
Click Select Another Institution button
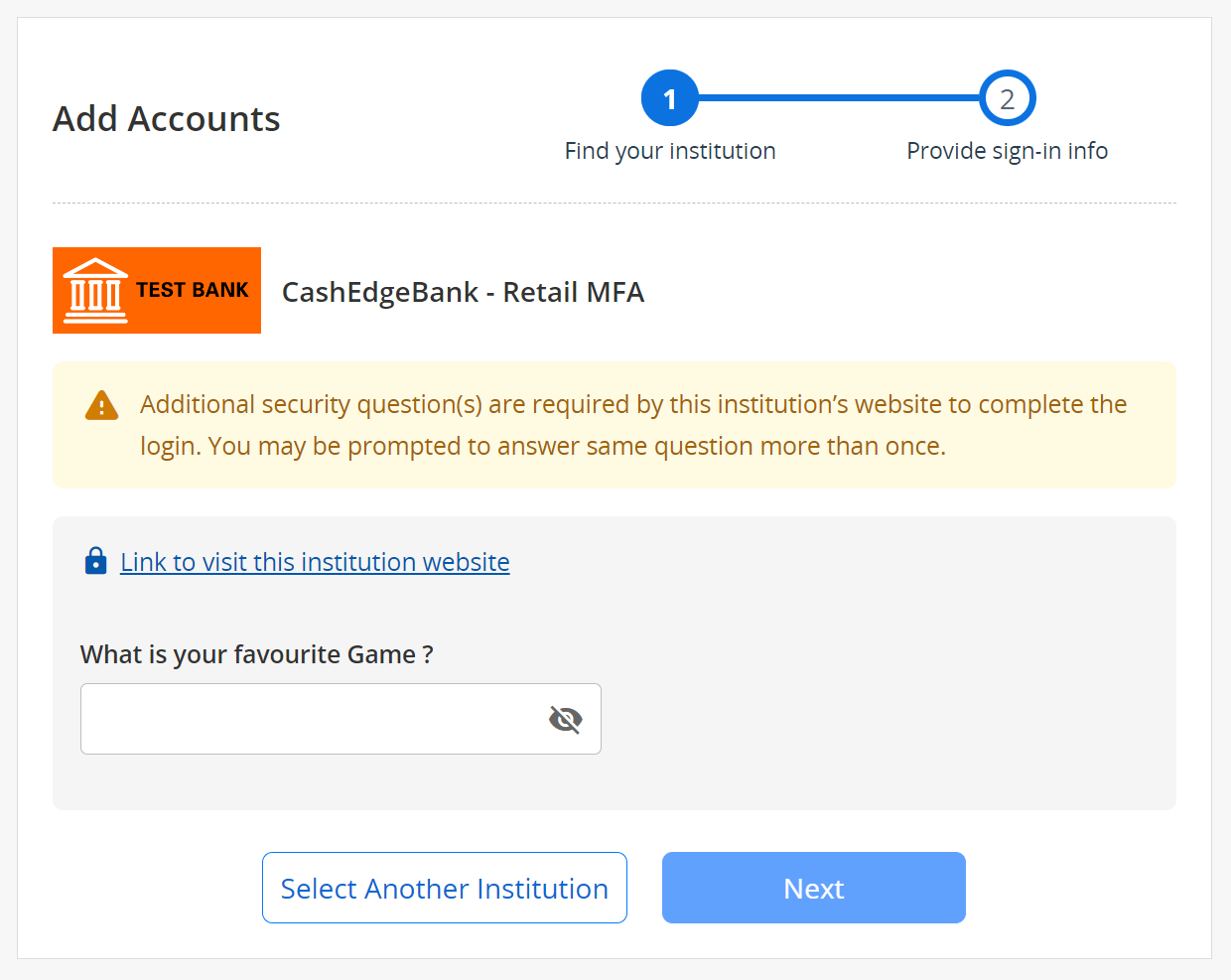point(444,888)
